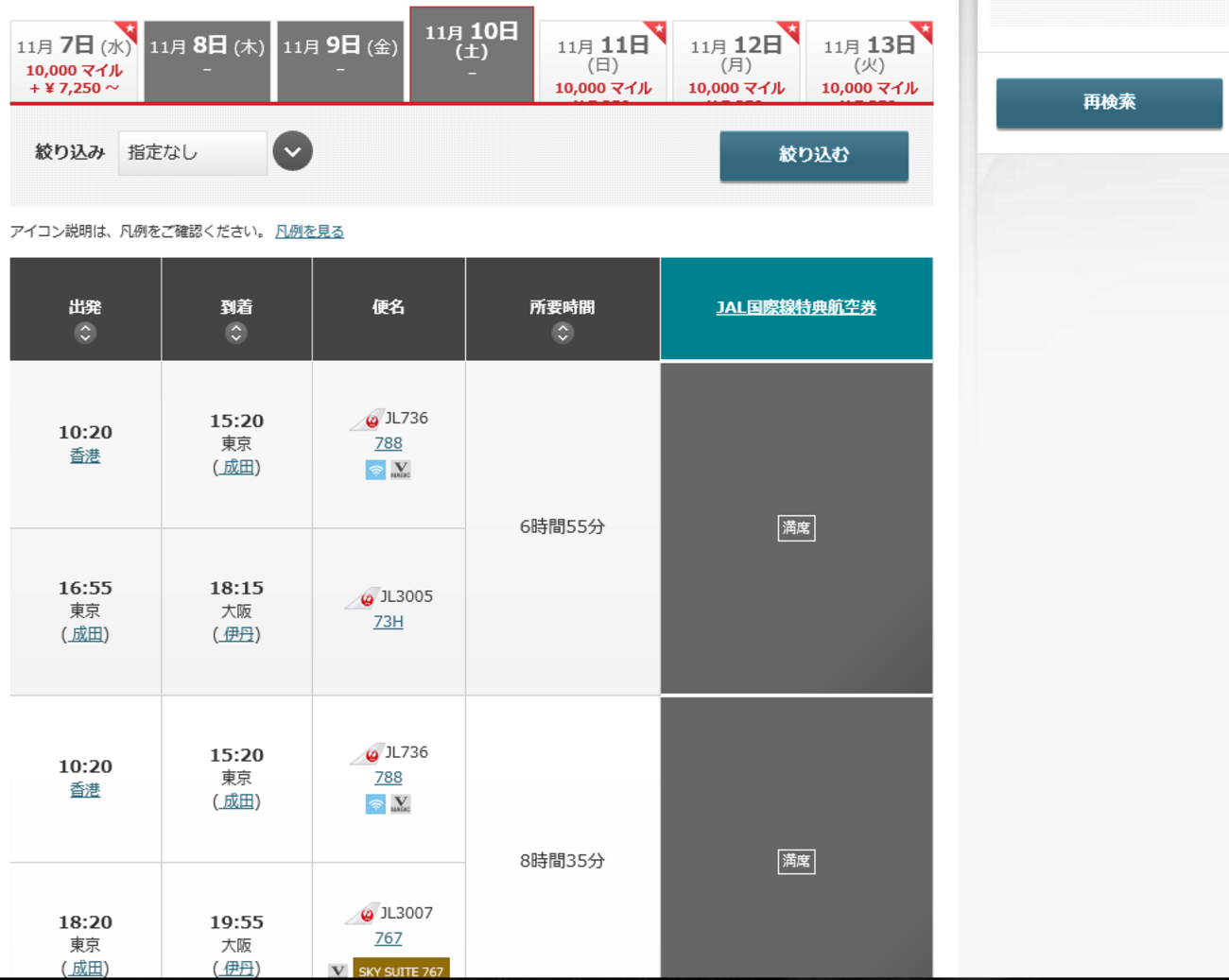1229x980 pixels.
Task: Click the JAL crane logo beside JL3007
Action: tap(362, 915)
